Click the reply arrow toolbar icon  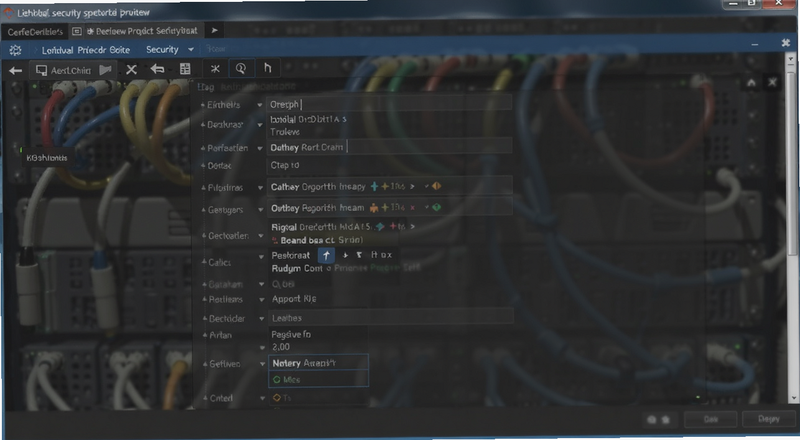tap(157, 69)
